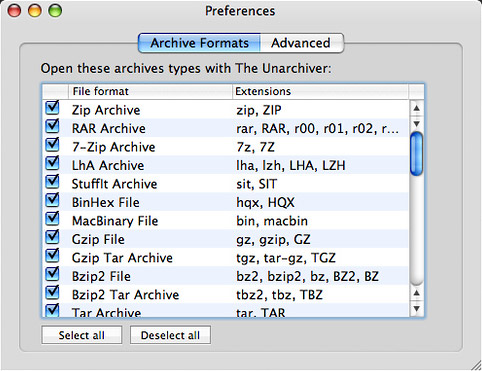
Task: Disable the MacBinary File checkbox
Action: click(52, 219)
